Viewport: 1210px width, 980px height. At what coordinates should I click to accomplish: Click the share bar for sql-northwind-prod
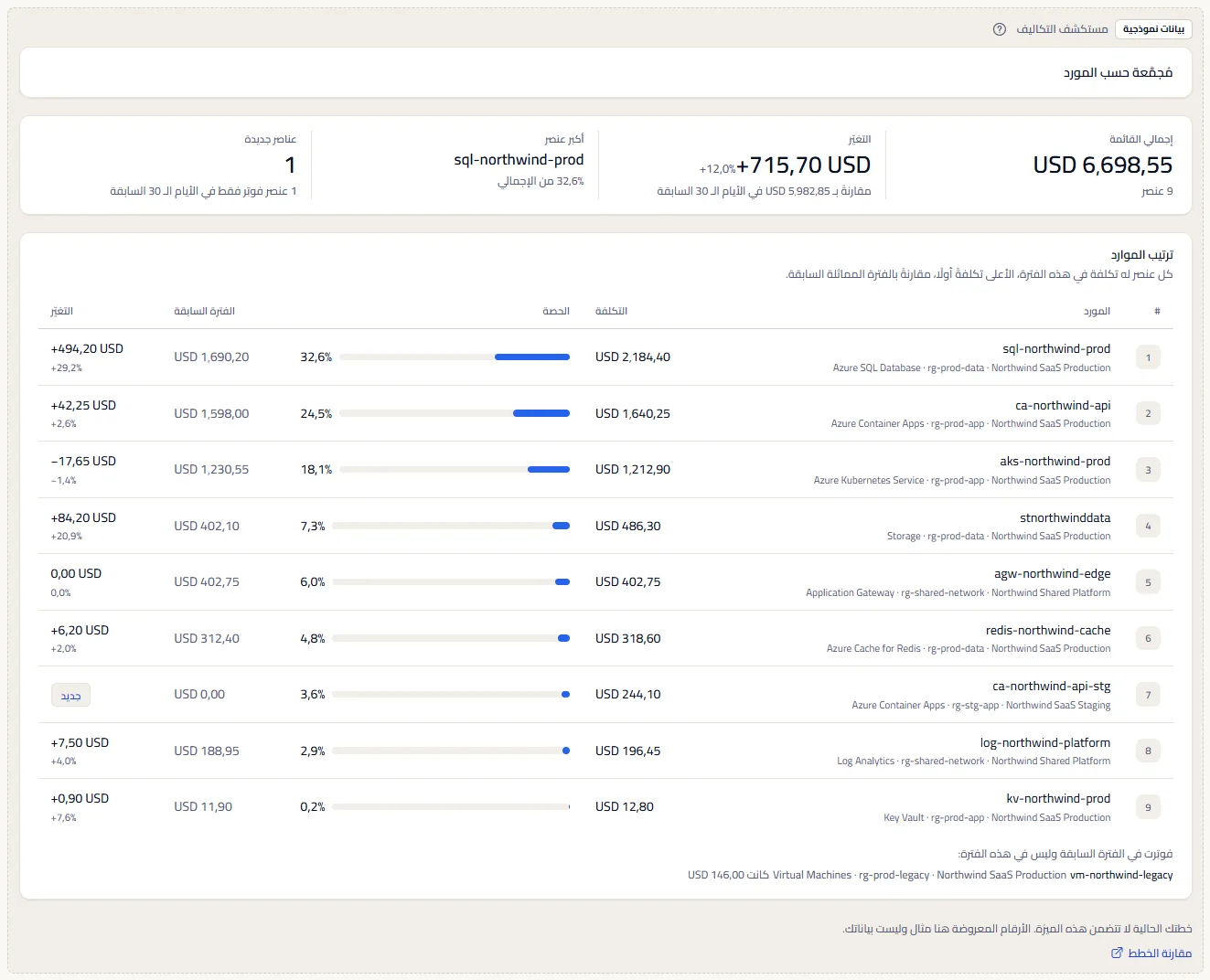tap(455, 357)
